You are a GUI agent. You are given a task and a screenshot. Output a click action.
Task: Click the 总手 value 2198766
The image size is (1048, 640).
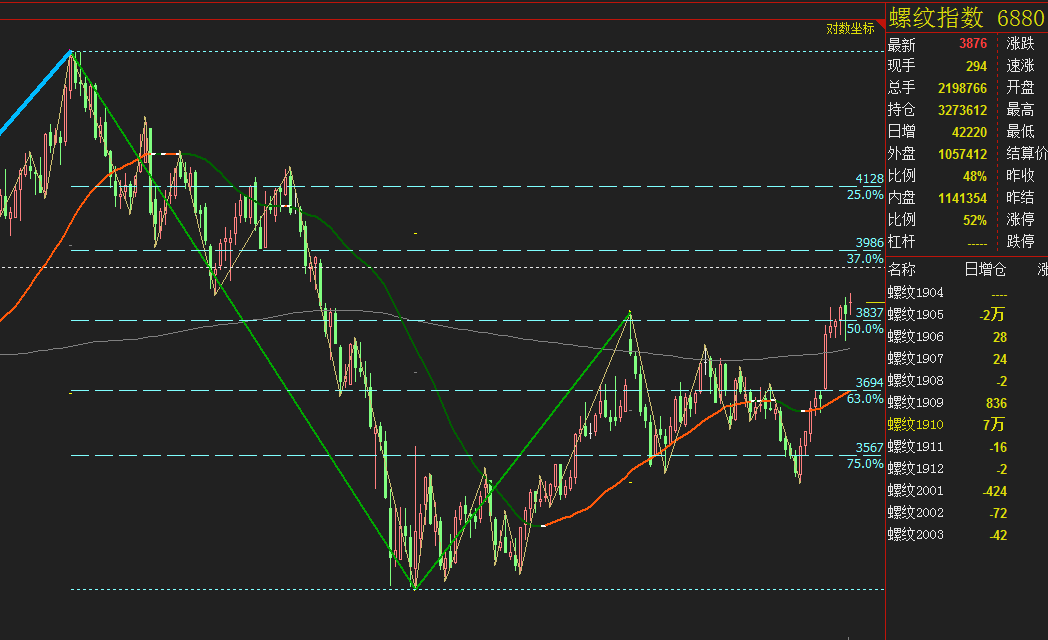click(962, 88)
